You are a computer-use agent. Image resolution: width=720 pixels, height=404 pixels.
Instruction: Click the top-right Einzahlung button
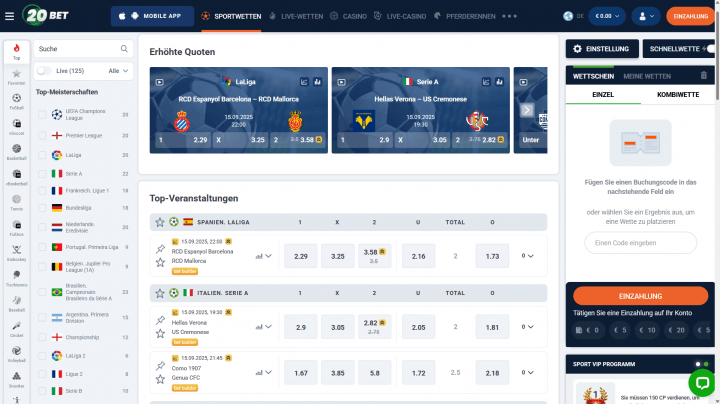691,16
